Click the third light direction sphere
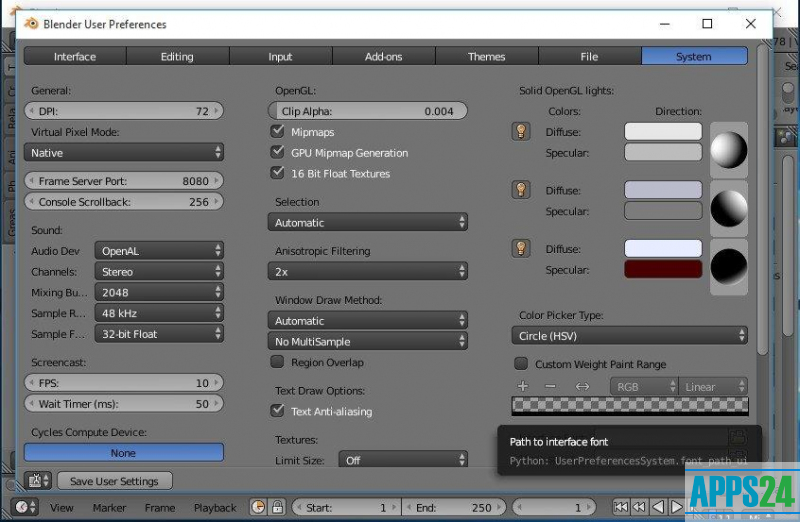This screenshot has height=522, width=800. coord(729,266)
